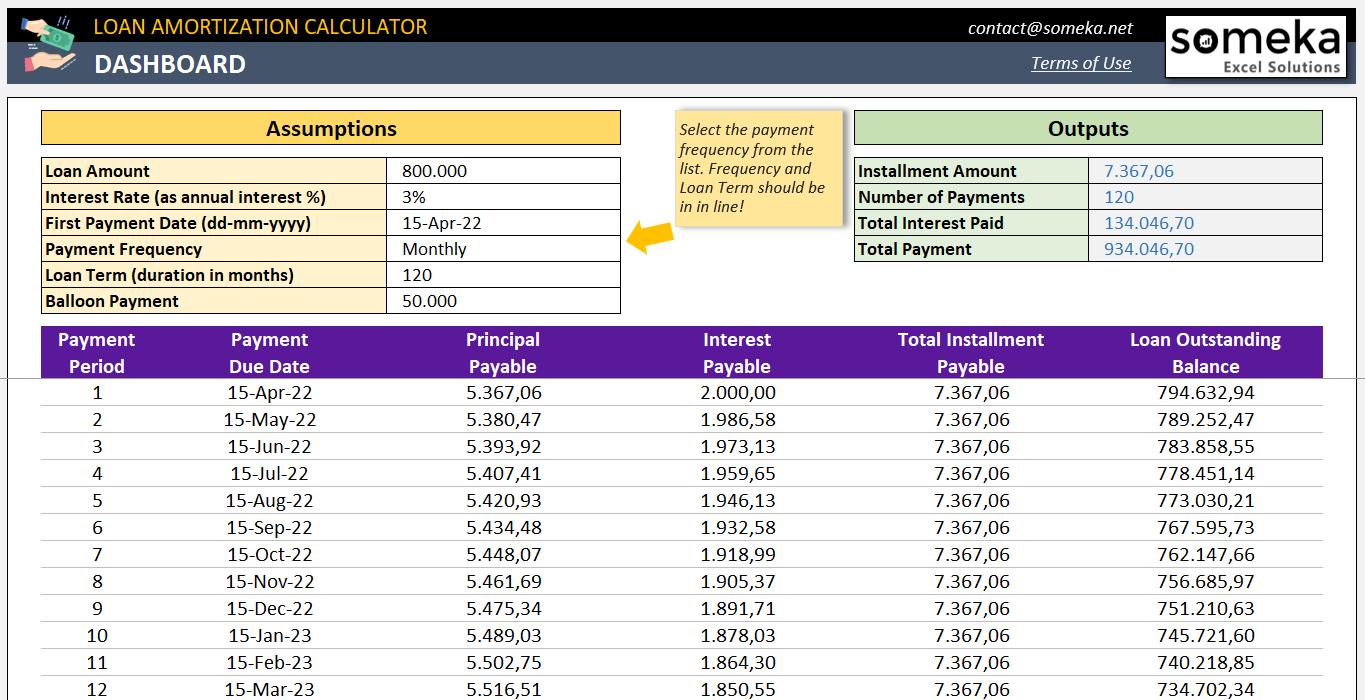Viewport: 1365px width, 700px height.
Task: Click the contact@someka.net email address
Action: click(1050, 28)
